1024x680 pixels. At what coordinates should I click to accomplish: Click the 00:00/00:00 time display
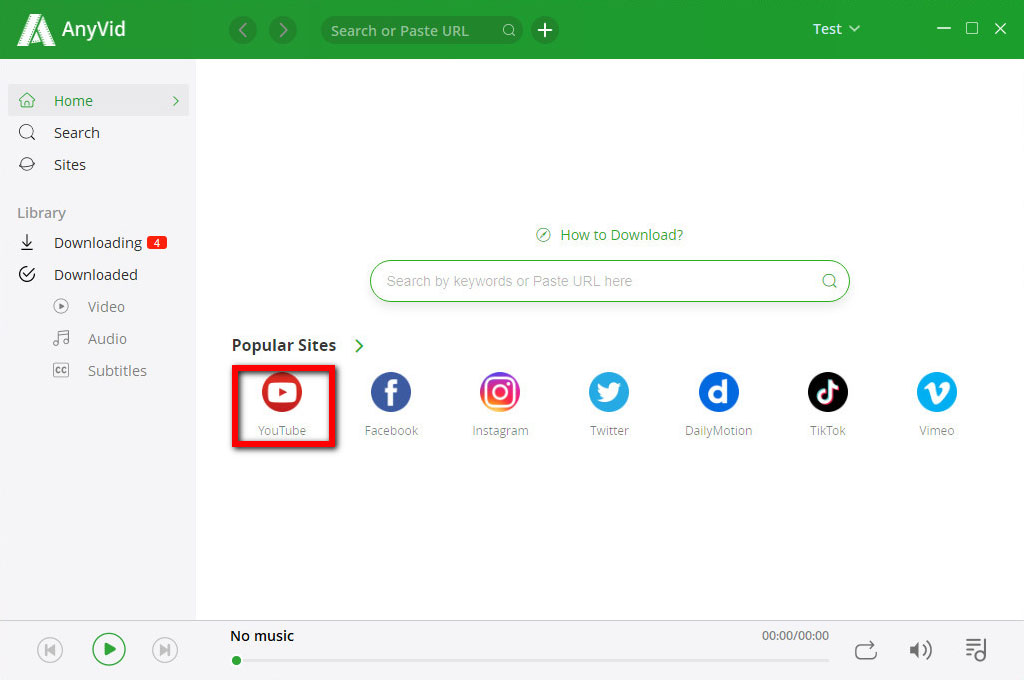[x=795, y=636]
